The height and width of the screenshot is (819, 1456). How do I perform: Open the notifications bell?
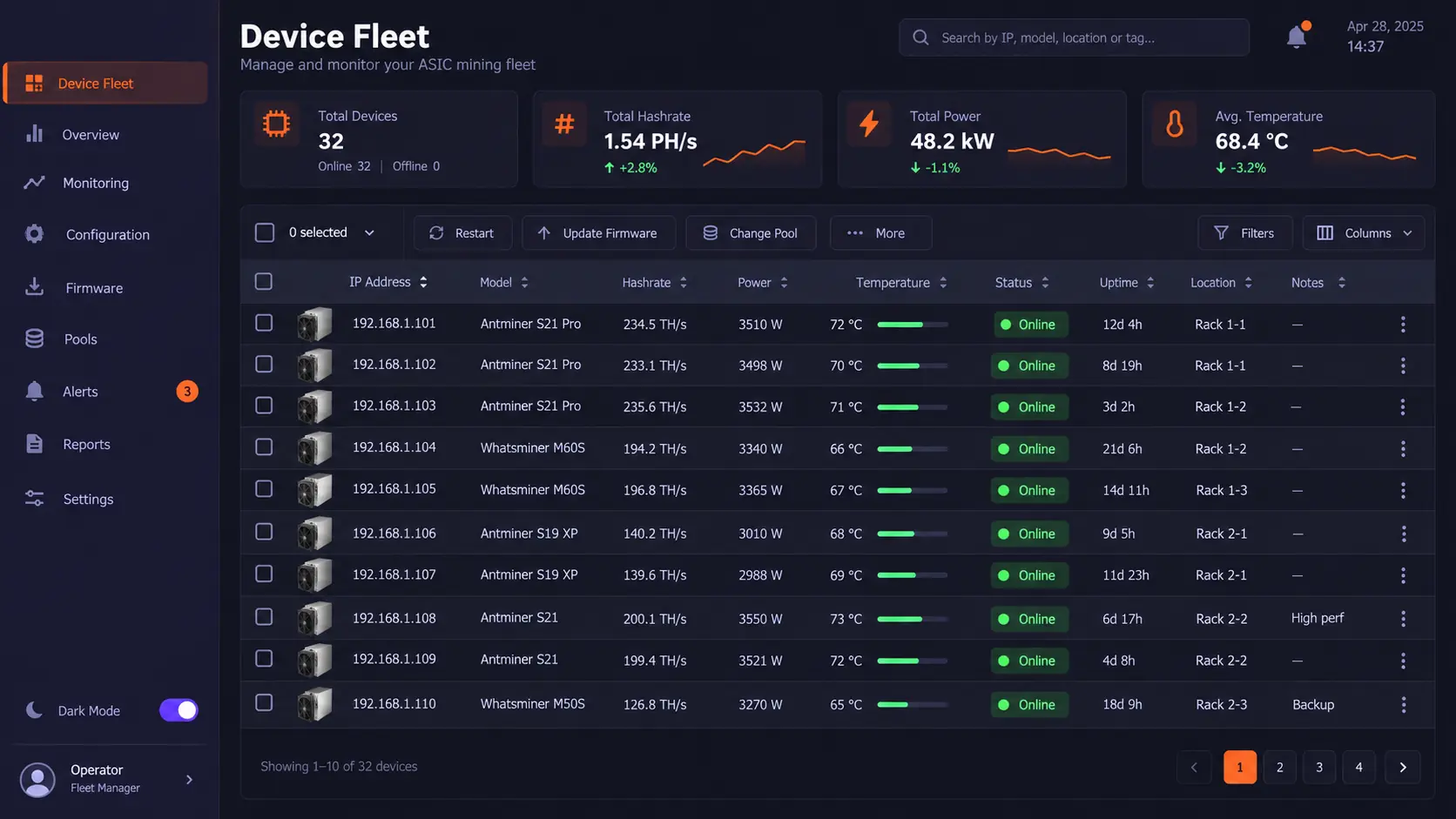coord(1297,37)
